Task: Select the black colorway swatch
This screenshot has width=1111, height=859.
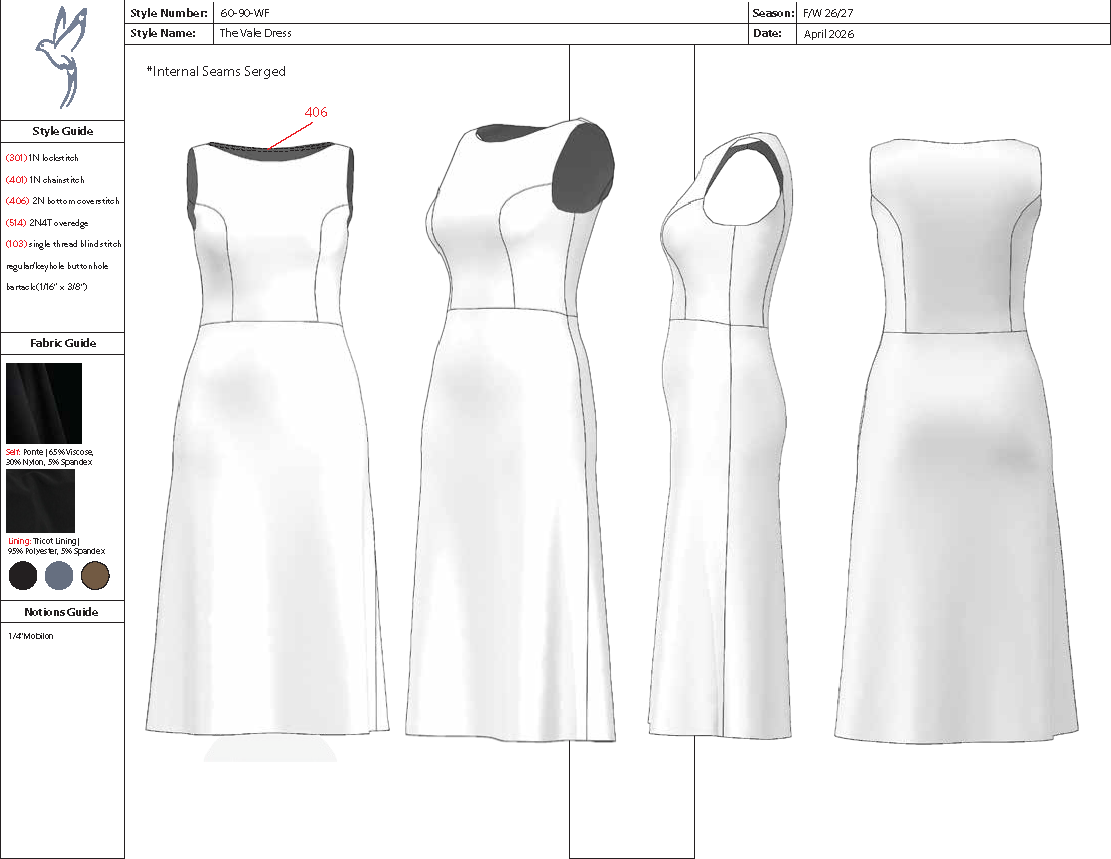Action: click(21, 575)
